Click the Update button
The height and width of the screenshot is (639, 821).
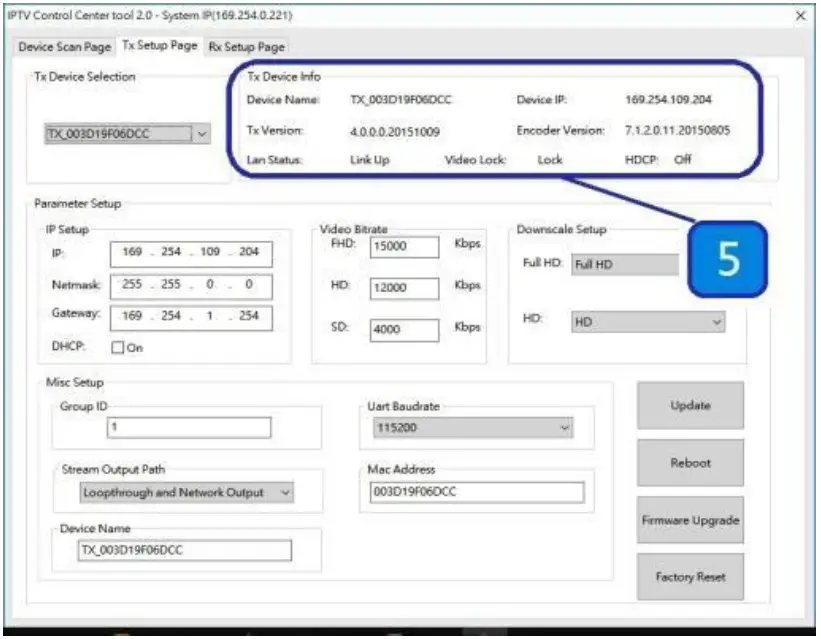690,405
